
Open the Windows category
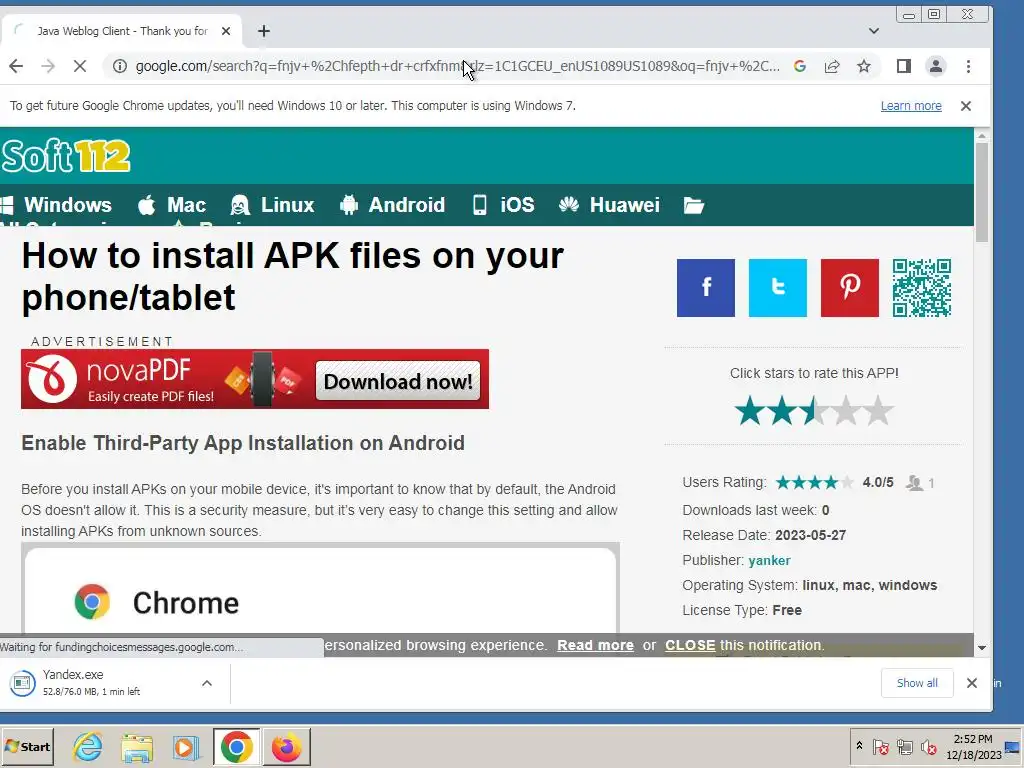point(56,205)
